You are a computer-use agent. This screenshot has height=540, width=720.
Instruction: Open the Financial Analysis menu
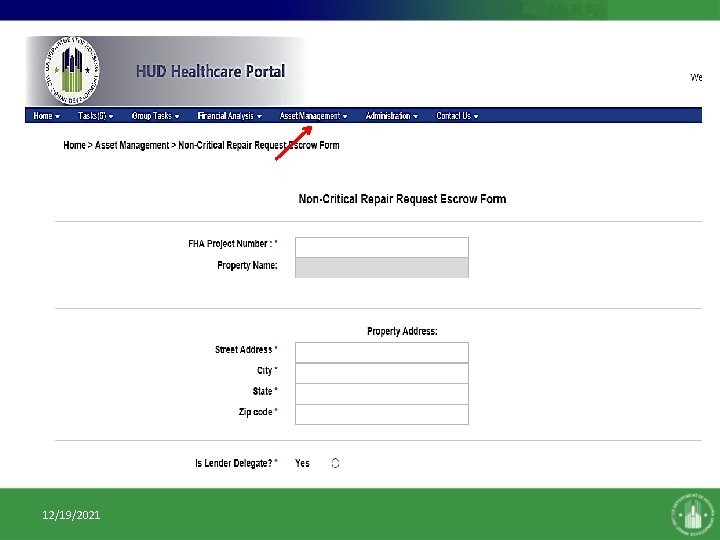click(229, 116)
